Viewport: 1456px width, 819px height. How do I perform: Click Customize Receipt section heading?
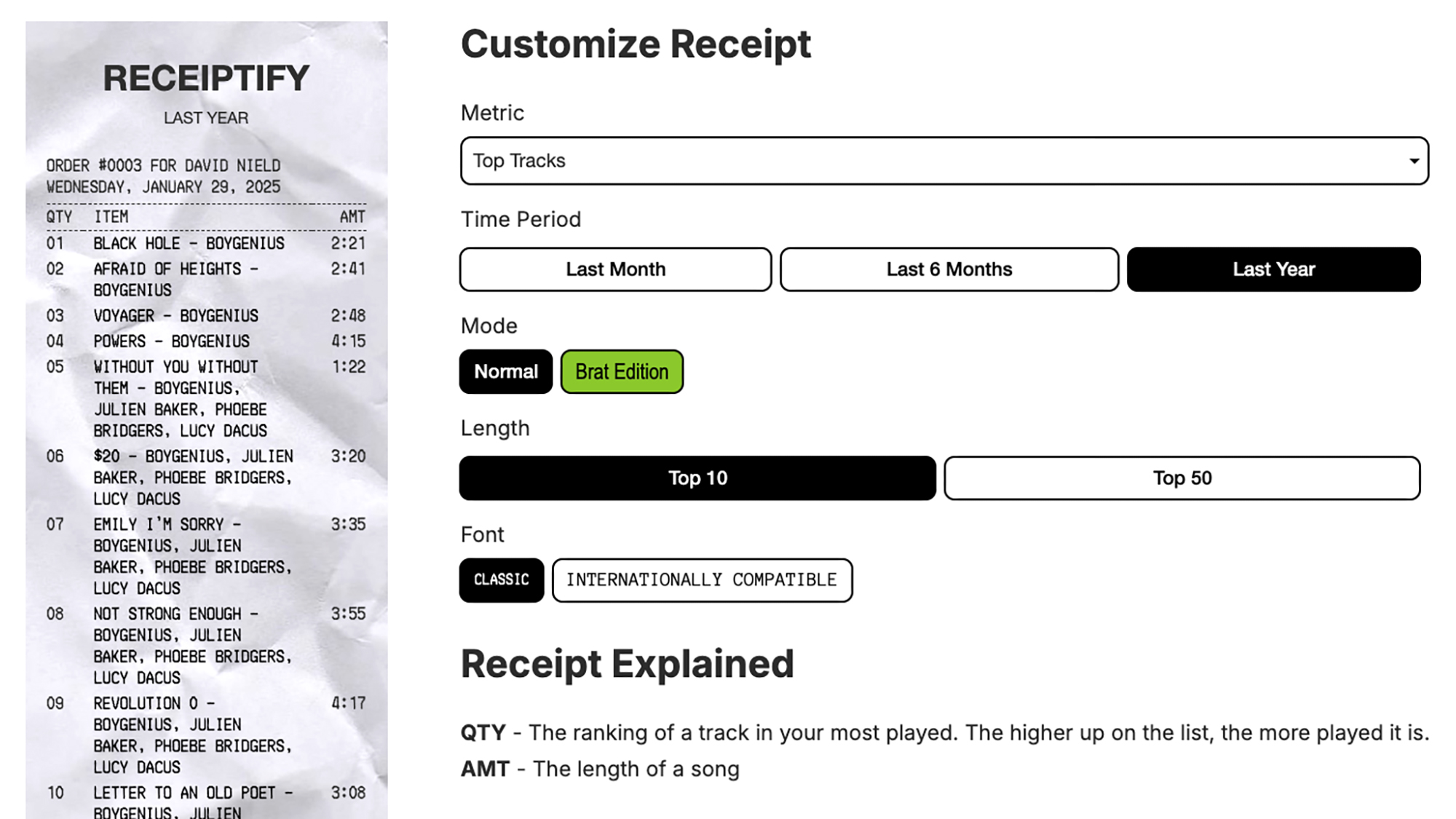(636, 43)
